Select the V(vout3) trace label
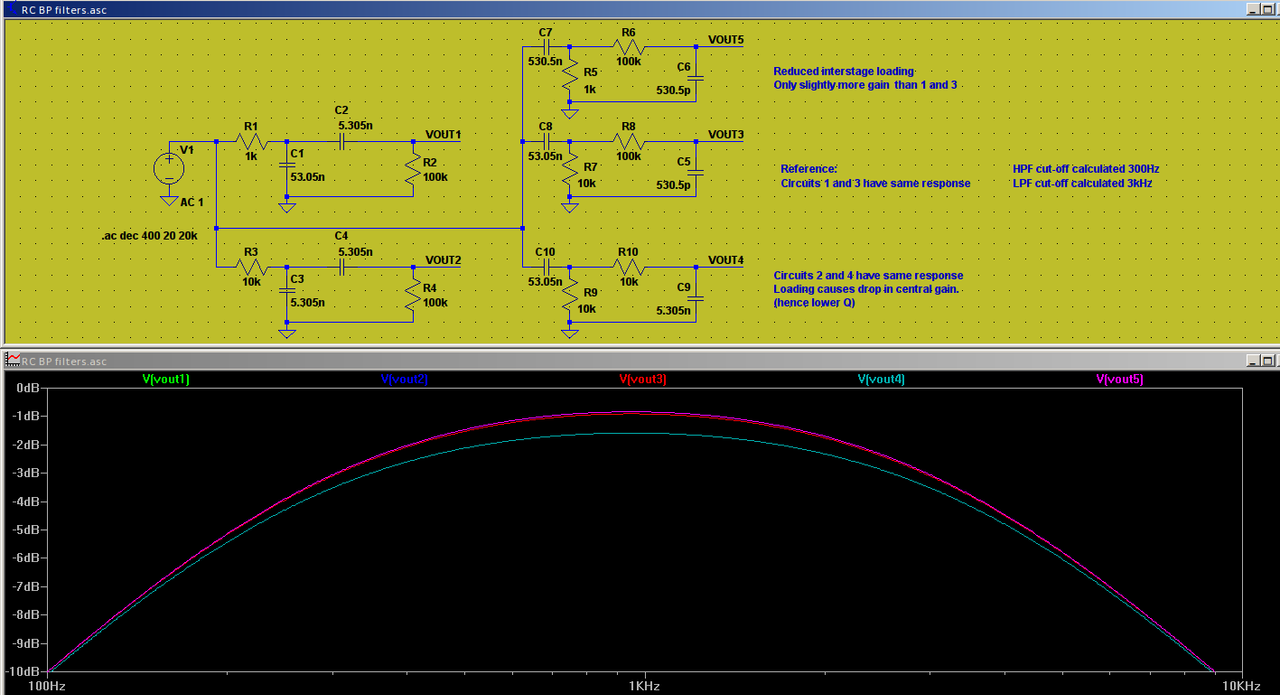This screenshot has width=1280, height=695. click(x=643, y=379)
